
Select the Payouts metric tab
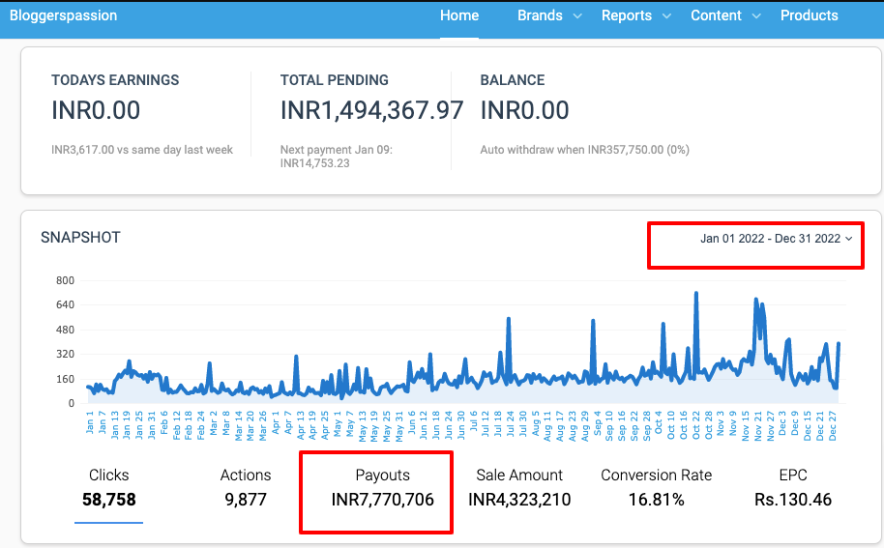point(382,488)
